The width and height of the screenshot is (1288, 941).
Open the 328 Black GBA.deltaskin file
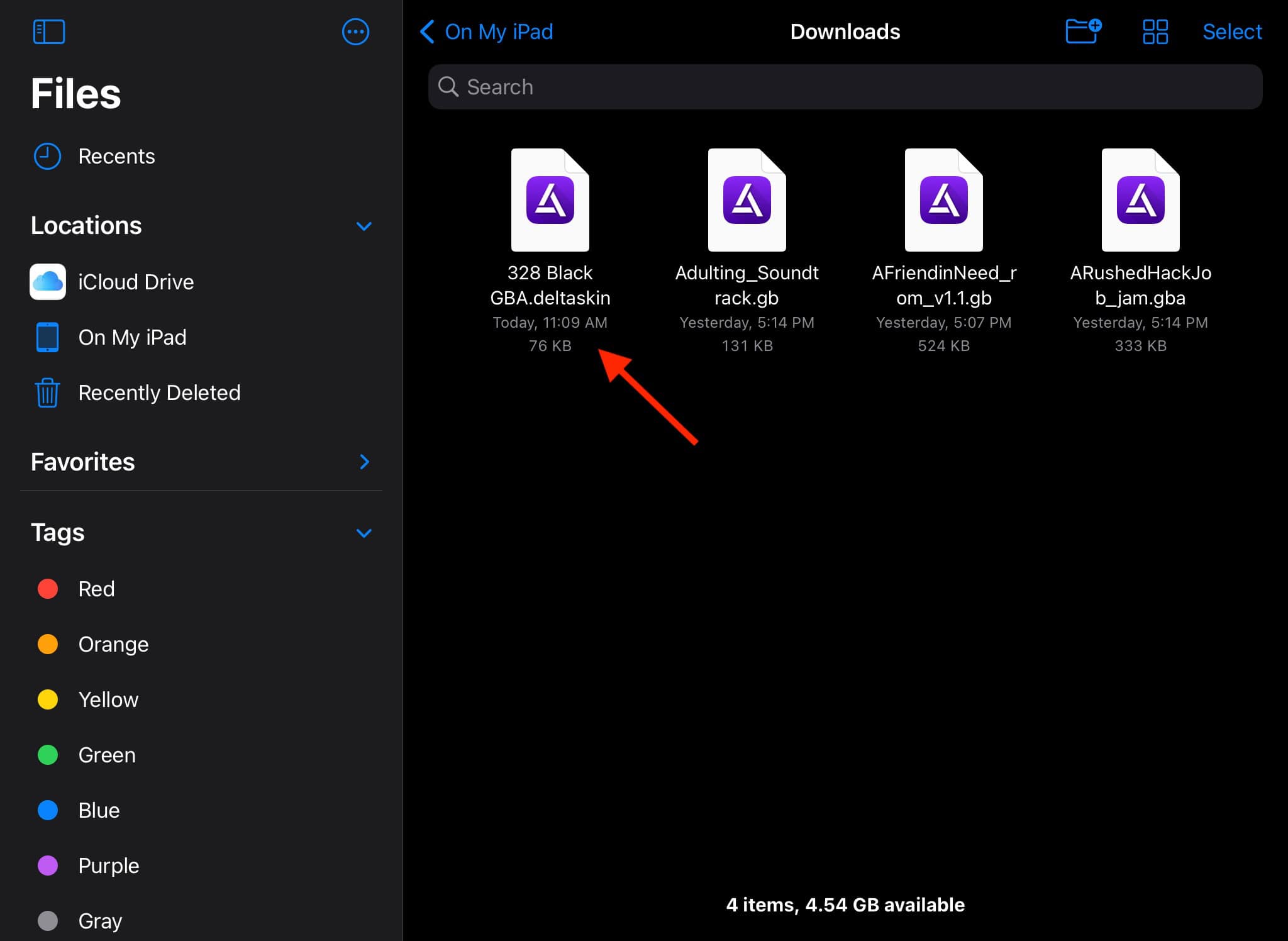coord(550,201)
